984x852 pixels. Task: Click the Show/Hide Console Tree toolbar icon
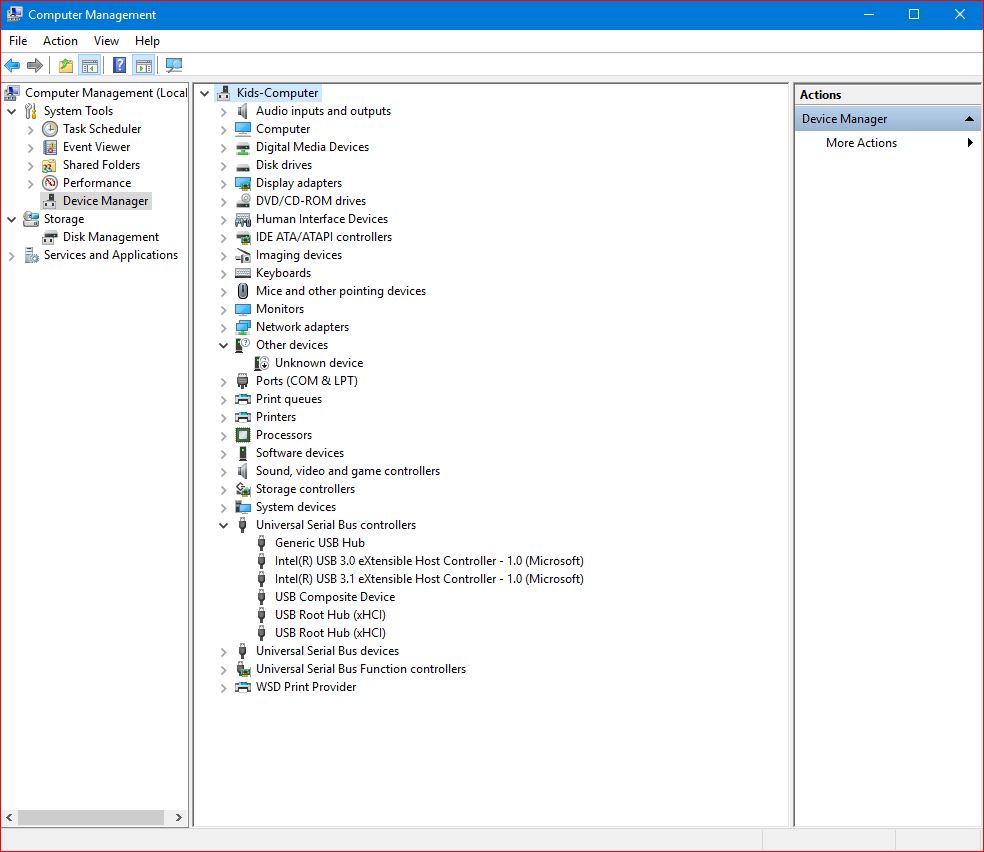tap(90, 65)
